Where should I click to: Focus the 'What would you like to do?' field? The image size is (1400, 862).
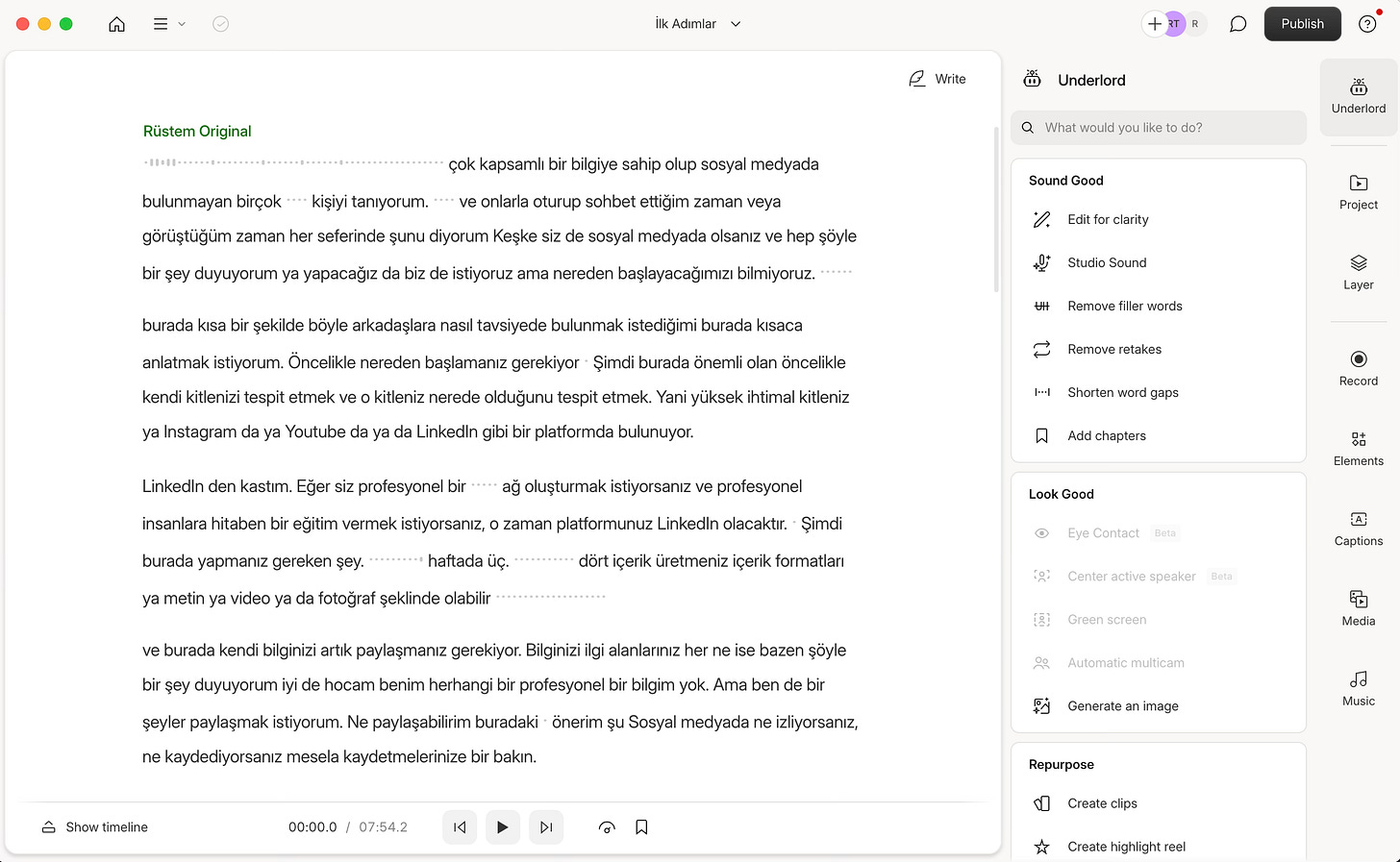[1159, 127]
